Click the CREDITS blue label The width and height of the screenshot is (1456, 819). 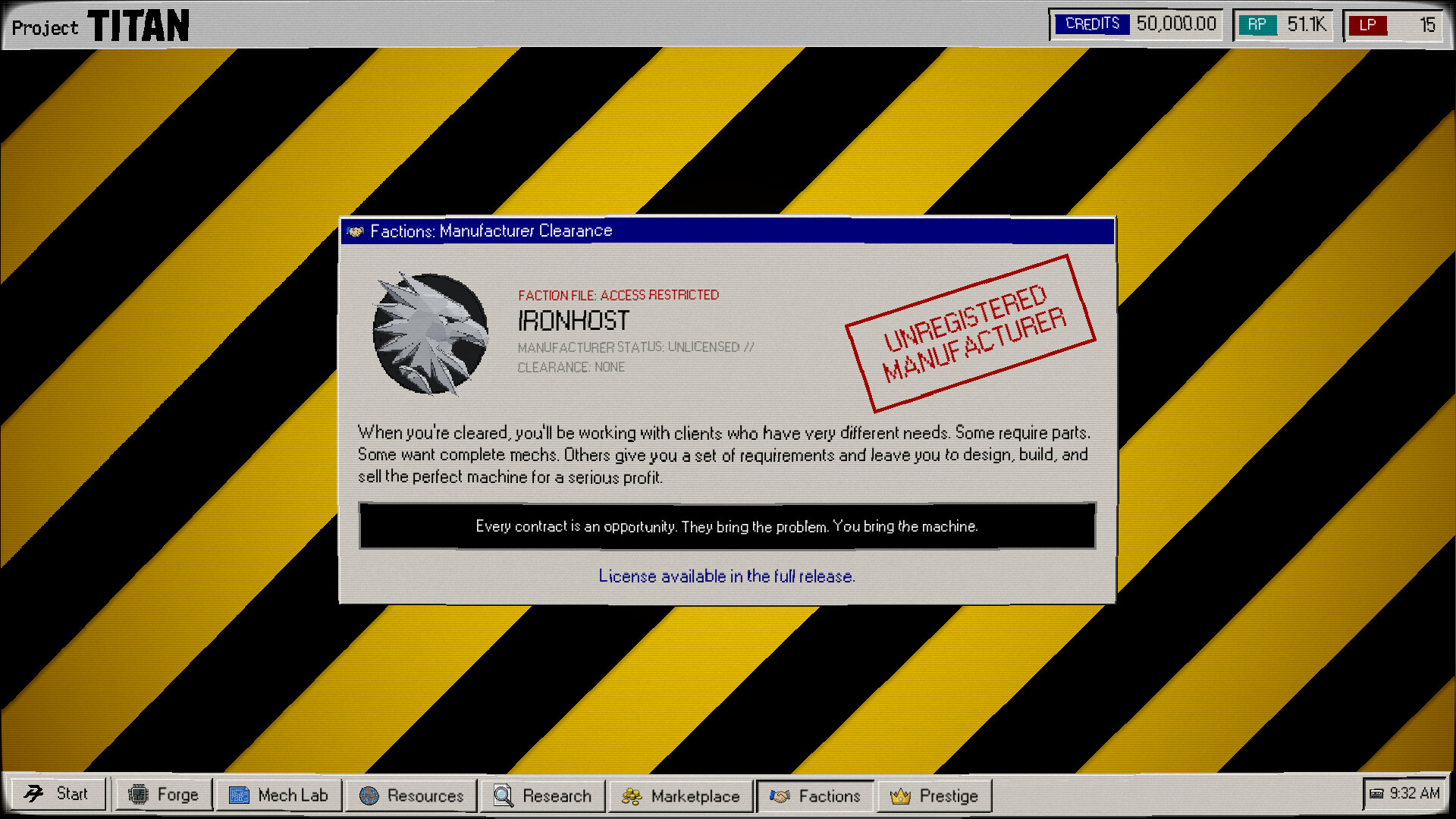pyautogui.click(x=1092, y=24)
